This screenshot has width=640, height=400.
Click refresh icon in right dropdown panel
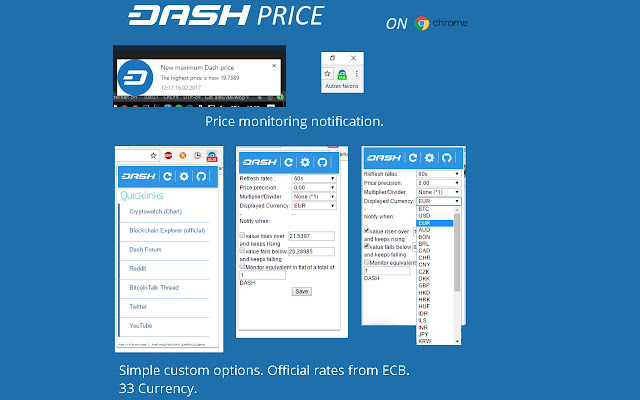[x=413, y=158]
